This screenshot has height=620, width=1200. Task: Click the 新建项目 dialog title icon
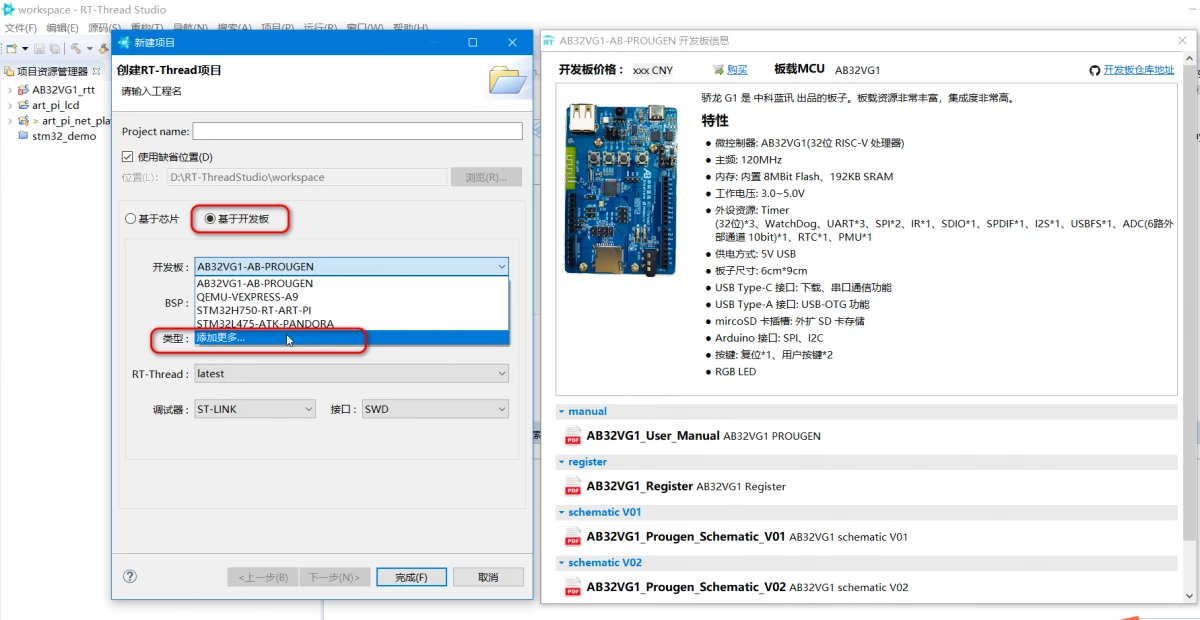pos(124,42)
